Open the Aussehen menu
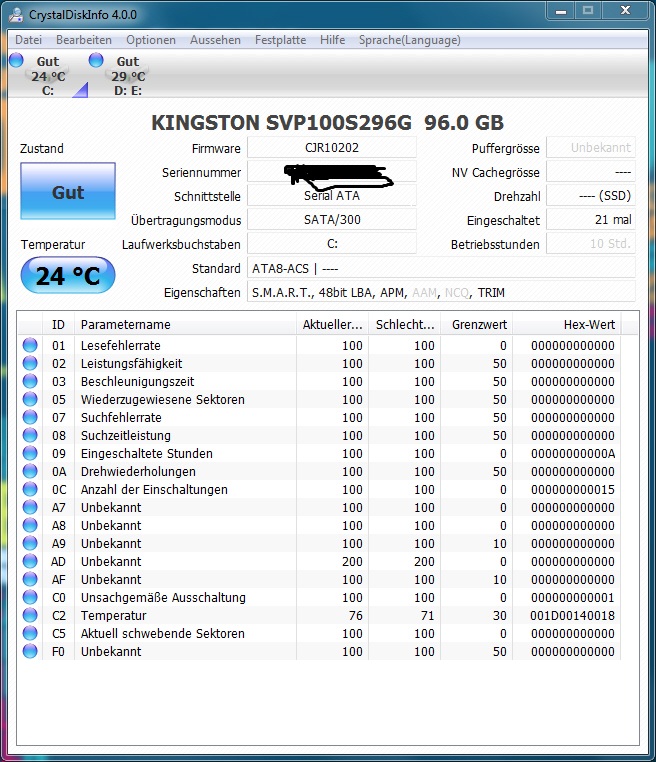 tap(215, 40)
